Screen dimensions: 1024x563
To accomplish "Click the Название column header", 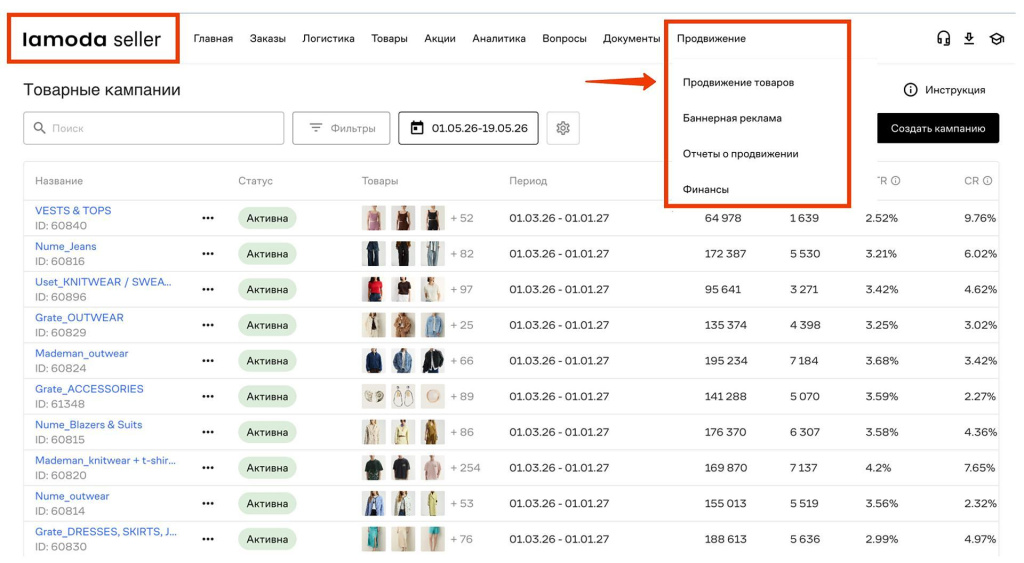I will 59,181.
